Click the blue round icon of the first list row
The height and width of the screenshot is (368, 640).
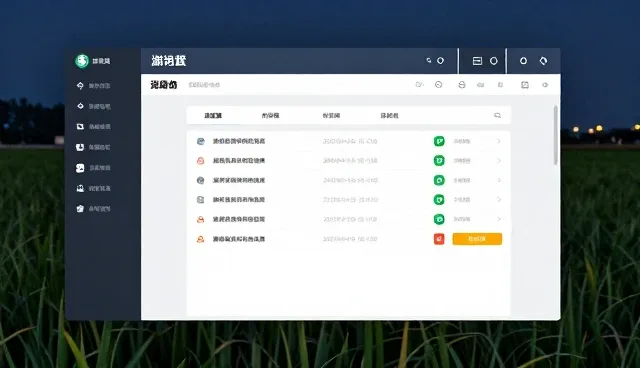[200, 141]
